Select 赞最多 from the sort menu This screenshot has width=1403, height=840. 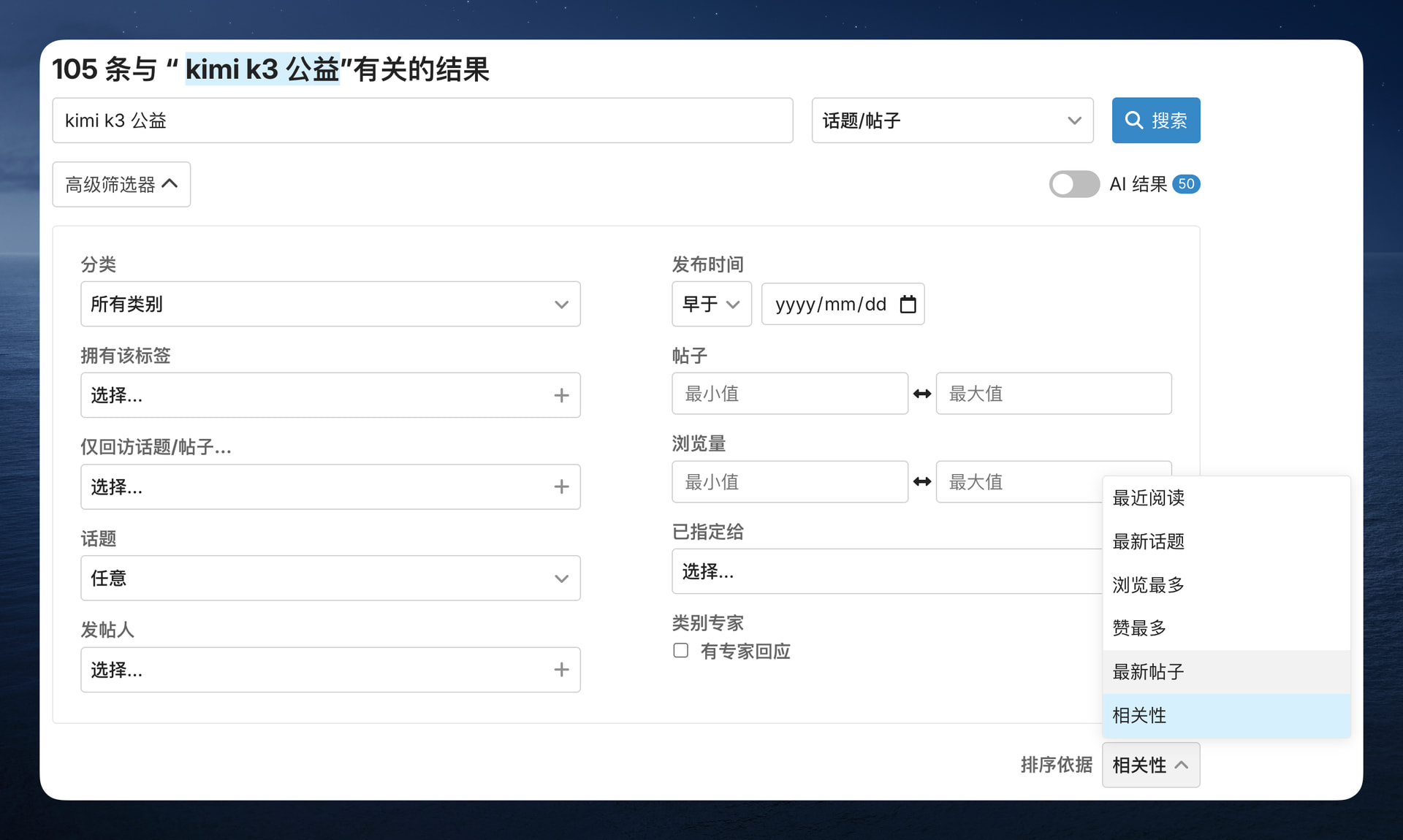1226,628
